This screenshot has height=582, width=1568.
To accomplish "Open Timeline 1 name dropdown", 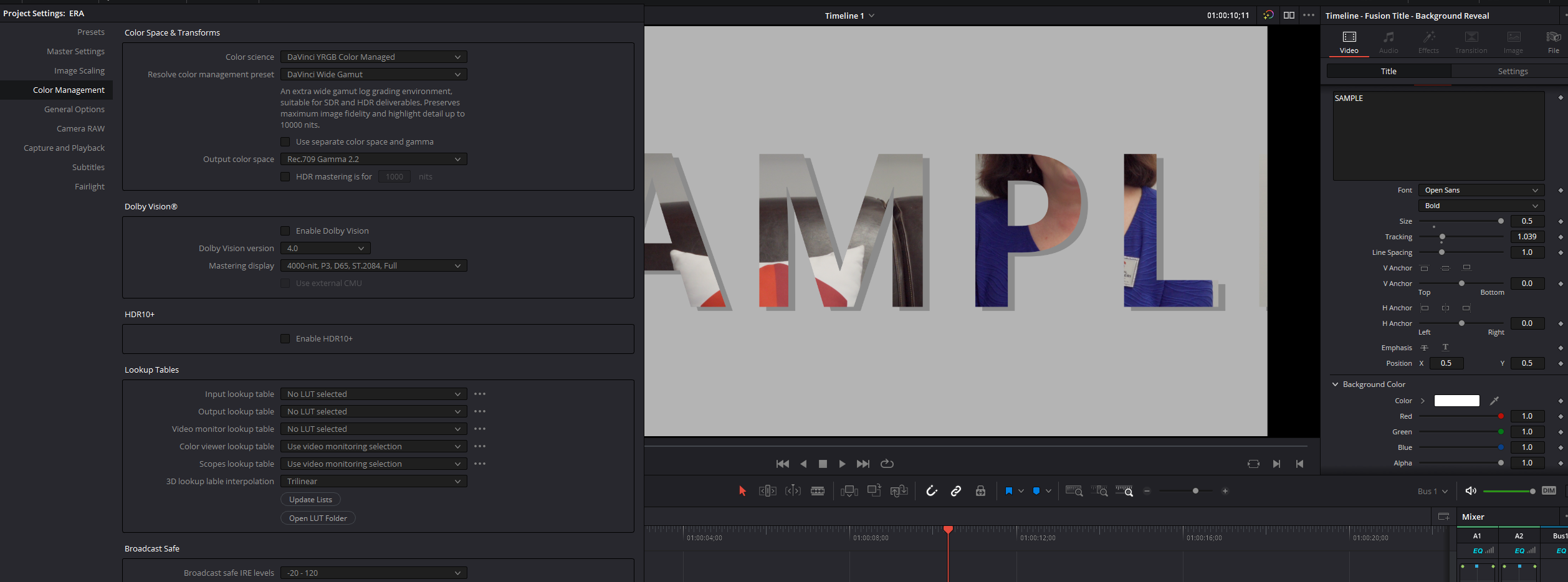I will coord(849,16).
